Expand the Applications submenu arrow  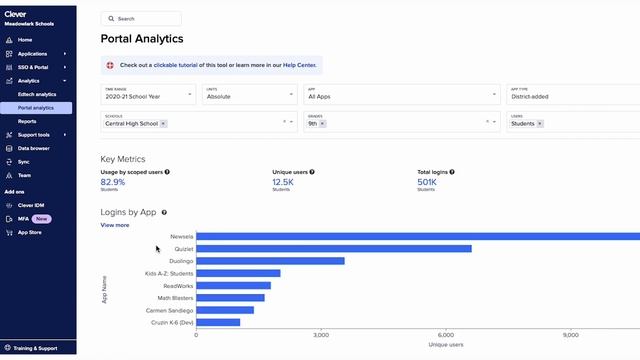[64, 54]
